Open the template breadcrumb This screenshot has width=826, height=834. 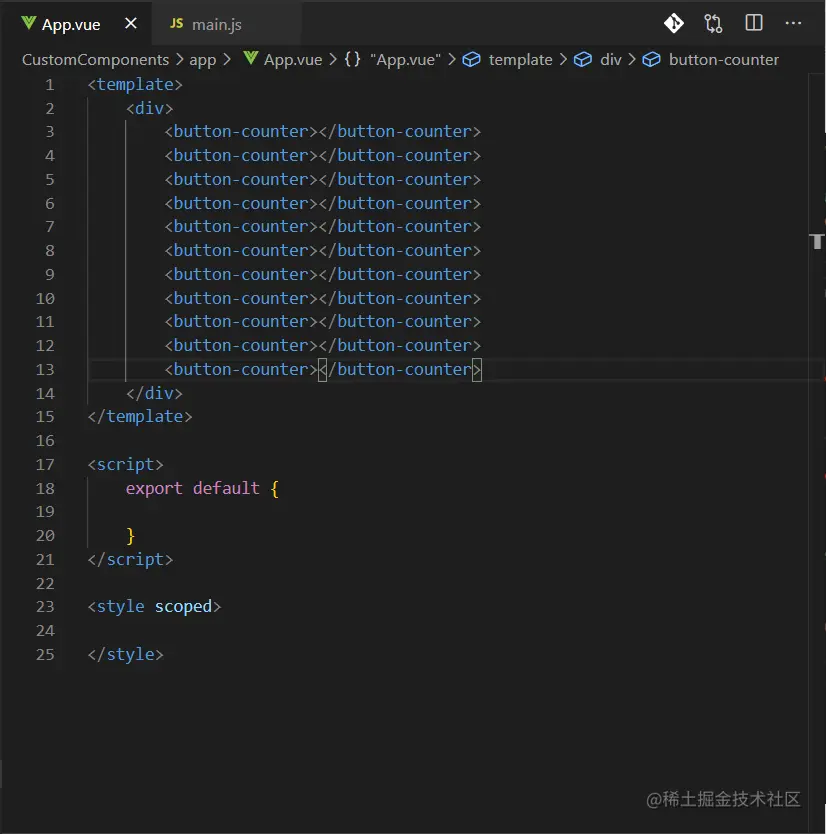[520, 60]
